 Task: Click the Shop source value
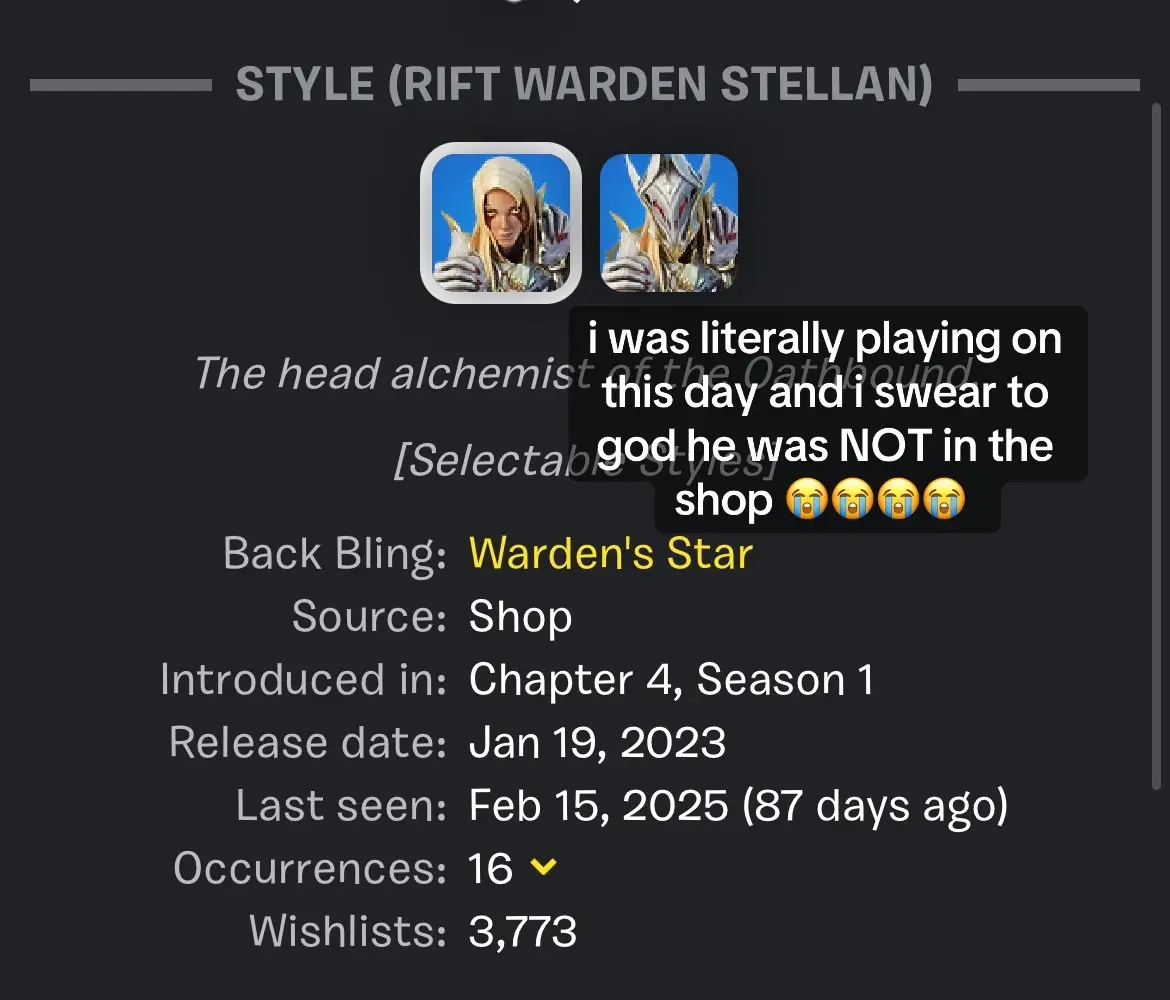click(520, 617)
